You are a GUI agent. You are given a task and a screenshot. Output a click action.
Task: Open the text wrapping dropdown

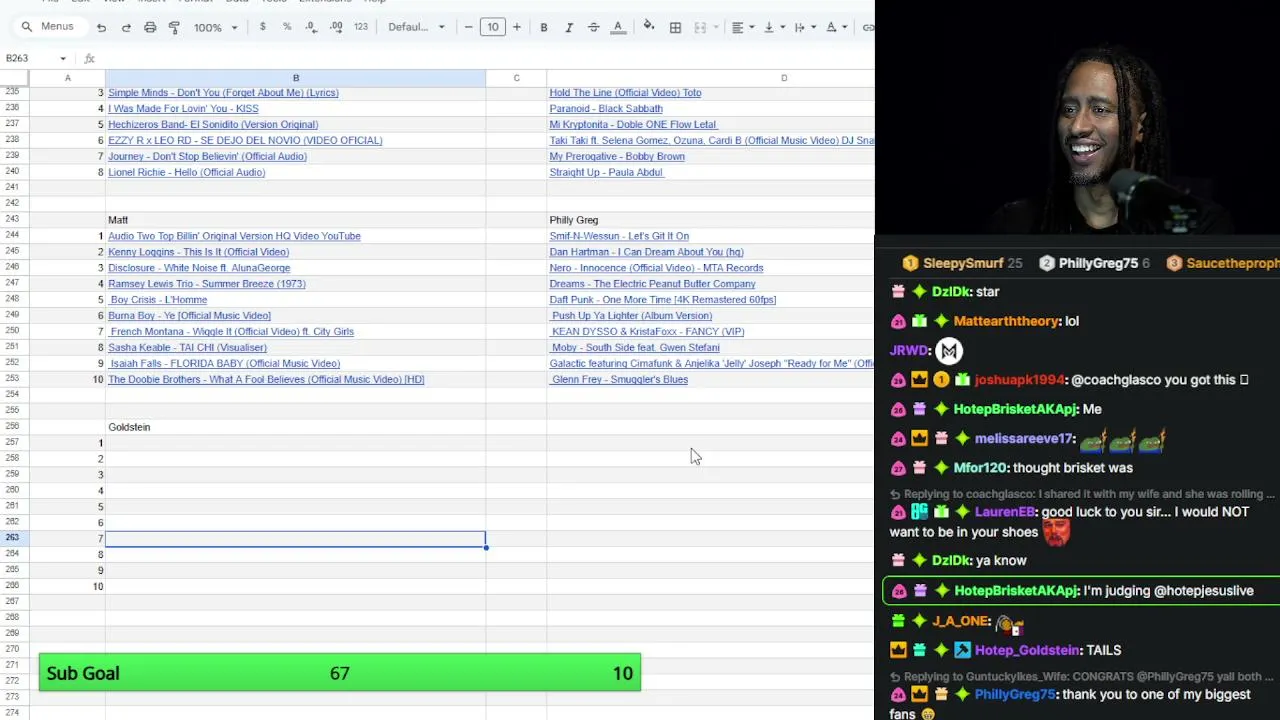804,27
